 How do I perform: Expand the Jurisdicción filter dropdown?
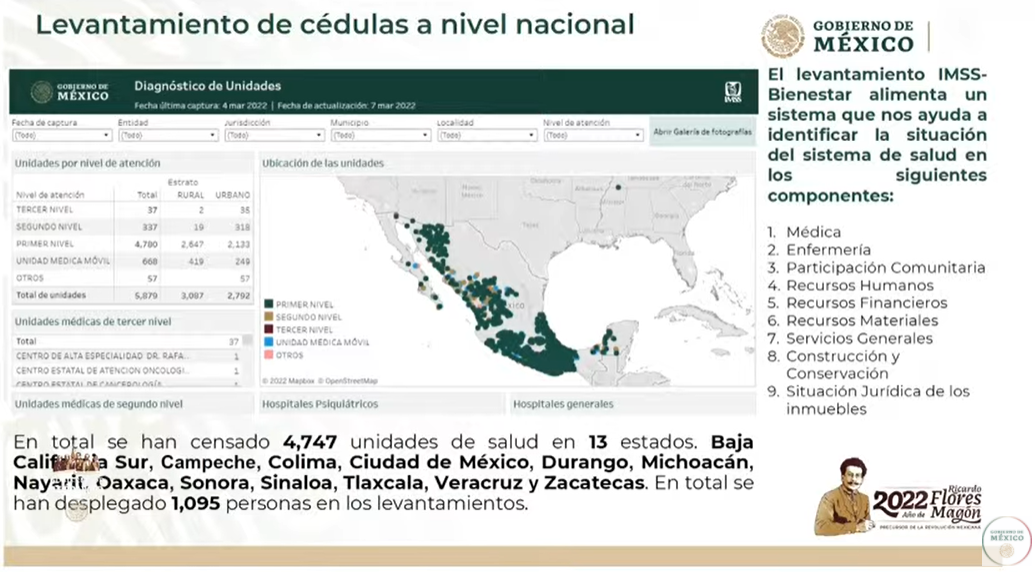point(275,135)
